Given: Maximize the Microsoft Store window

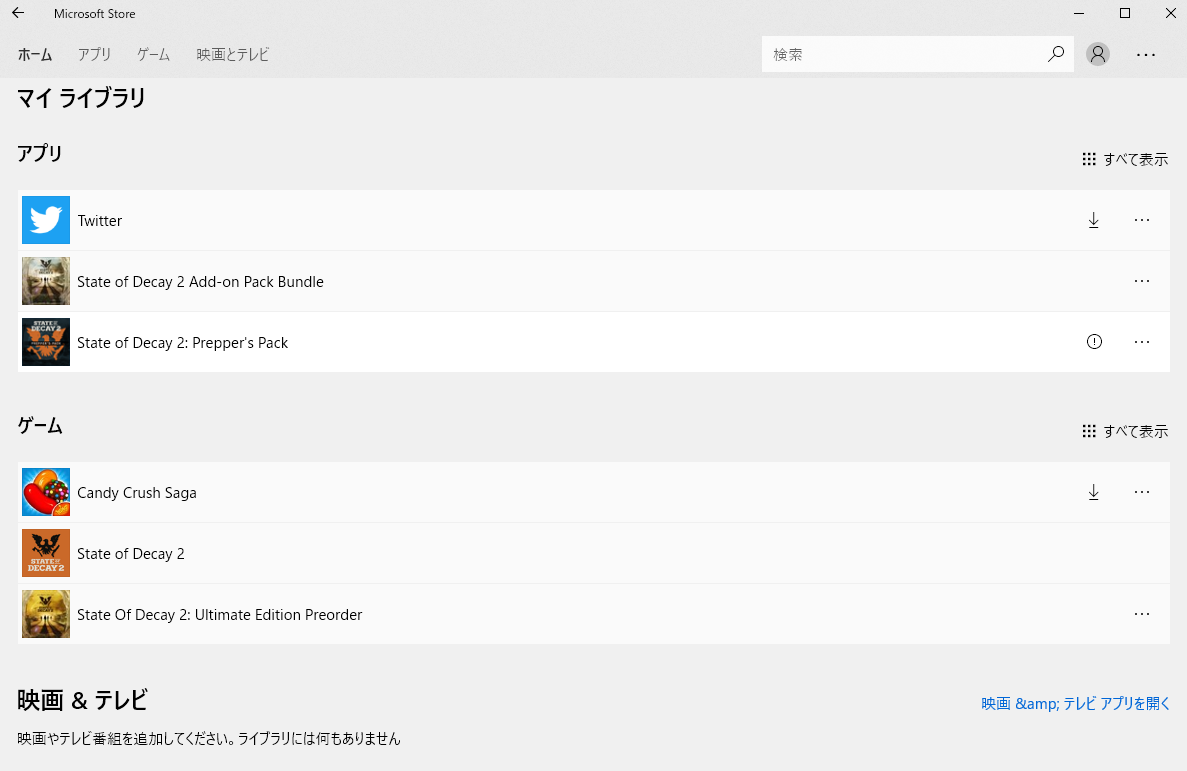Looking at the screenshot, I should tap(1125, 14).
